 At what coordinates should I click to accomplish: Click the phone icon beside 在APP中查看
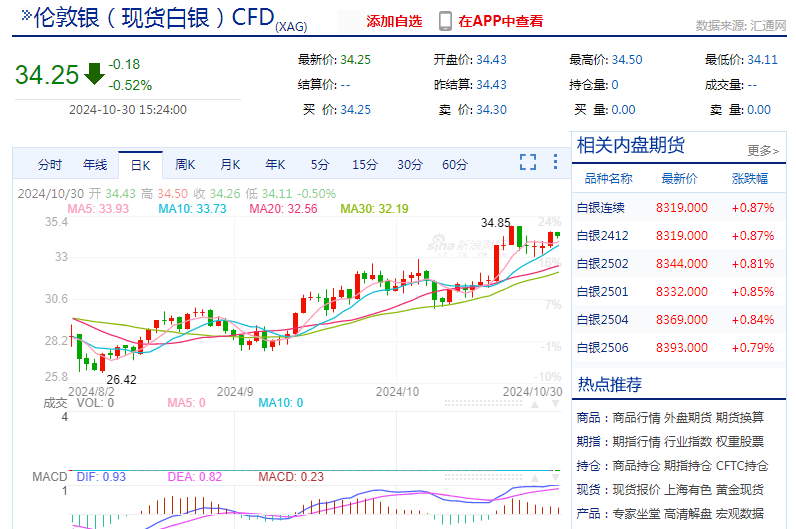point(445,21)
